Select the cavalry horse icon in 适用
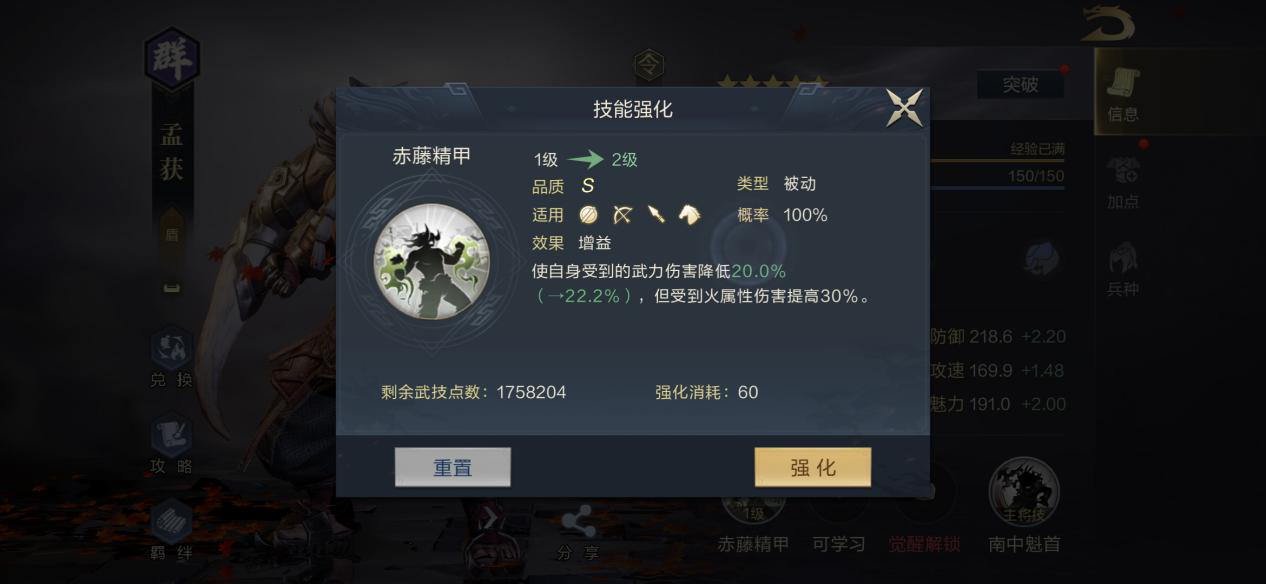This screenshot has height=584, width=1266. [x=690, y=215]
